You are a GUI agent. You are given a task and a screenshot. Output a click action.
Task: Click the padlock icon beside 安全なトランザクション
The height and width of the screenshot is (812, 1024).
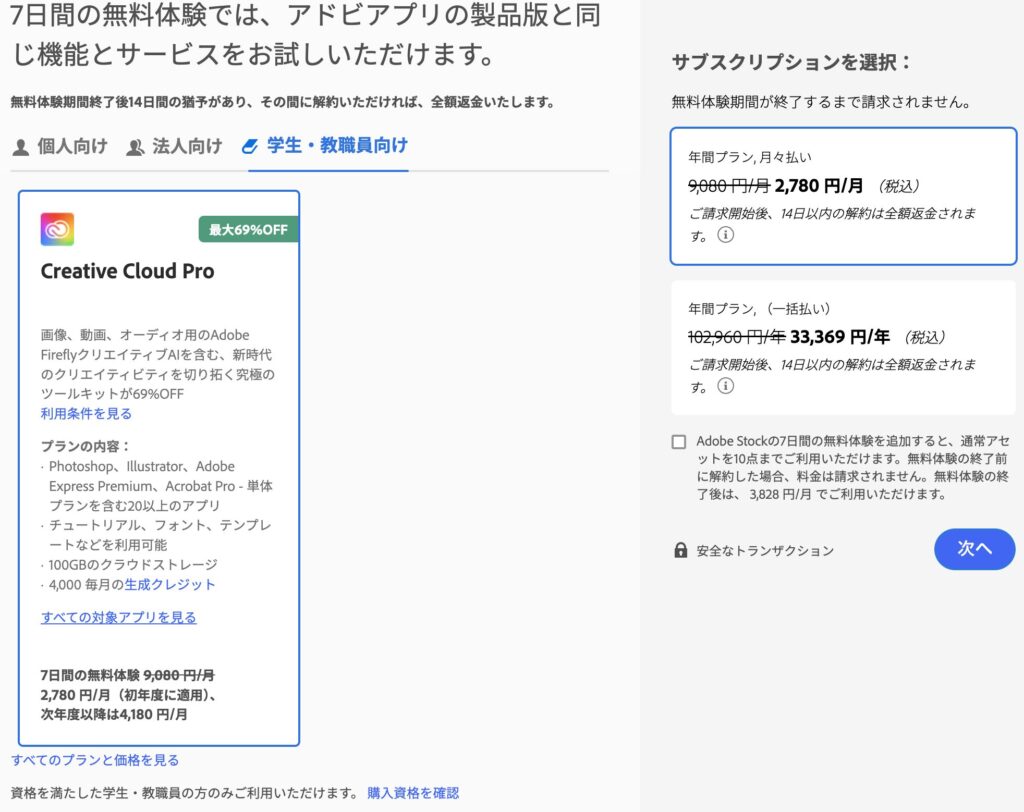pyautogui.click(x=681, y=550)
